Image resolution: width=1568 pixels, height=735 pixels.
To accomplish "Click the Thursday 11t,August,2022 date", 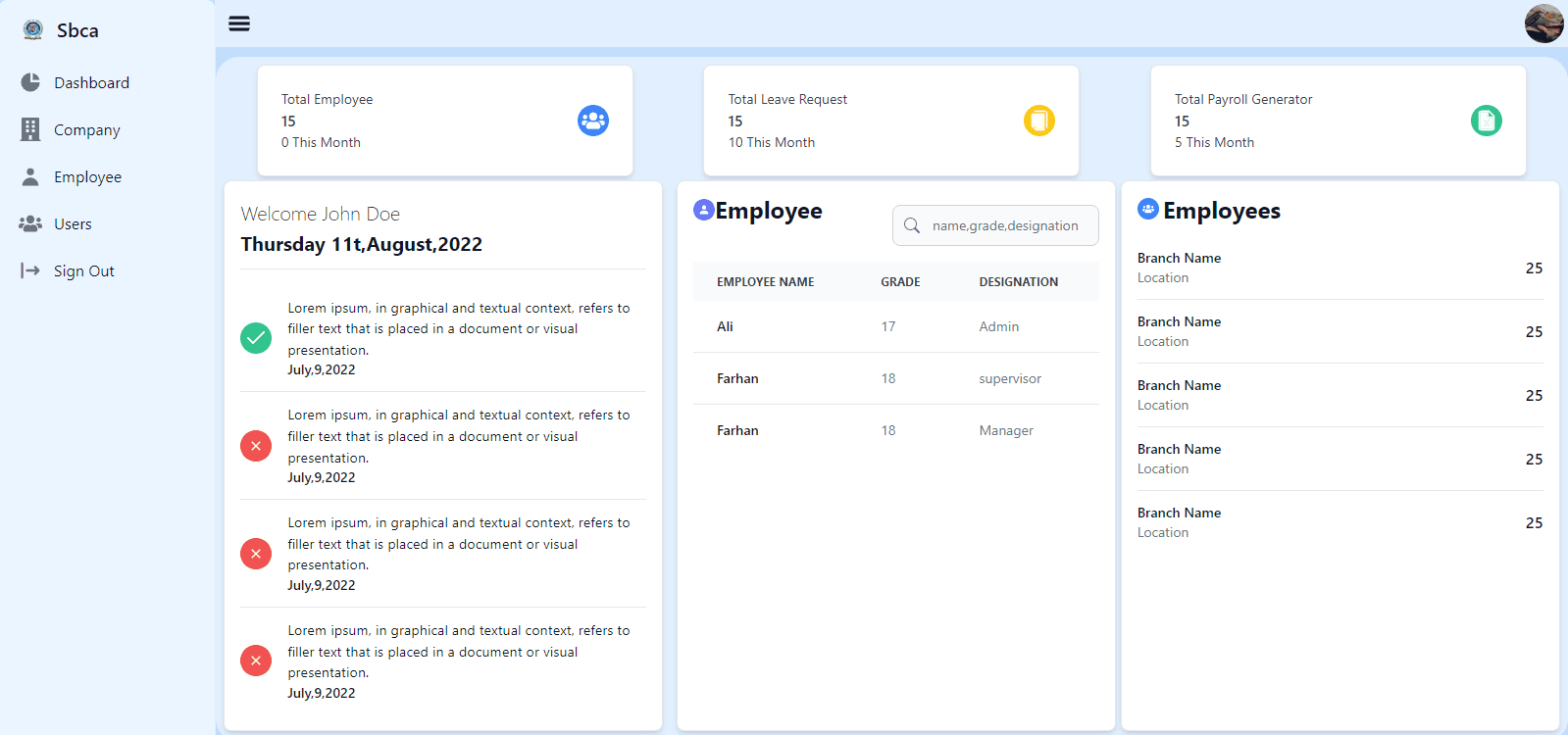I will (x=362, y=244).
